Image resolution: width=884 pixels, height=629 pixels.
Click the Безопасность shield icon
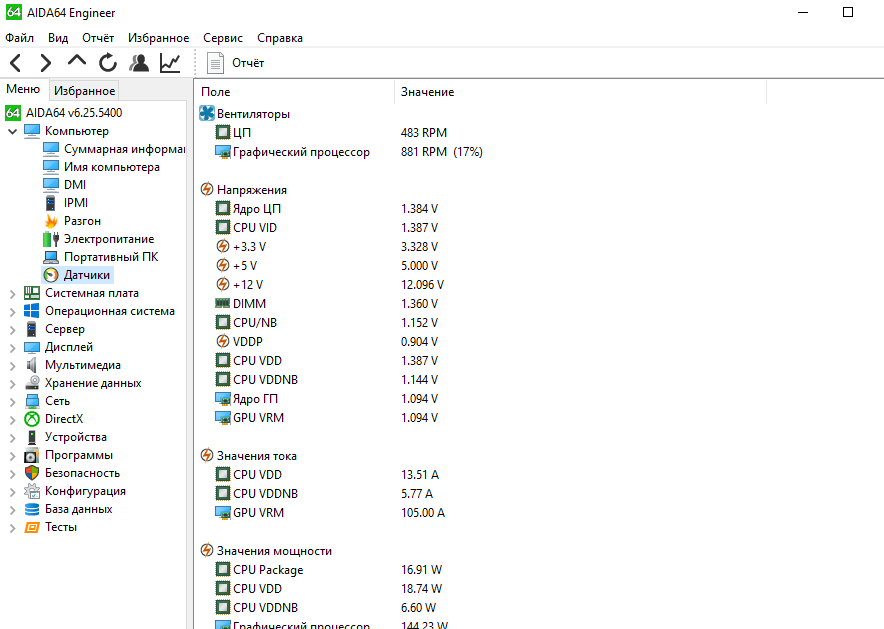32,473
